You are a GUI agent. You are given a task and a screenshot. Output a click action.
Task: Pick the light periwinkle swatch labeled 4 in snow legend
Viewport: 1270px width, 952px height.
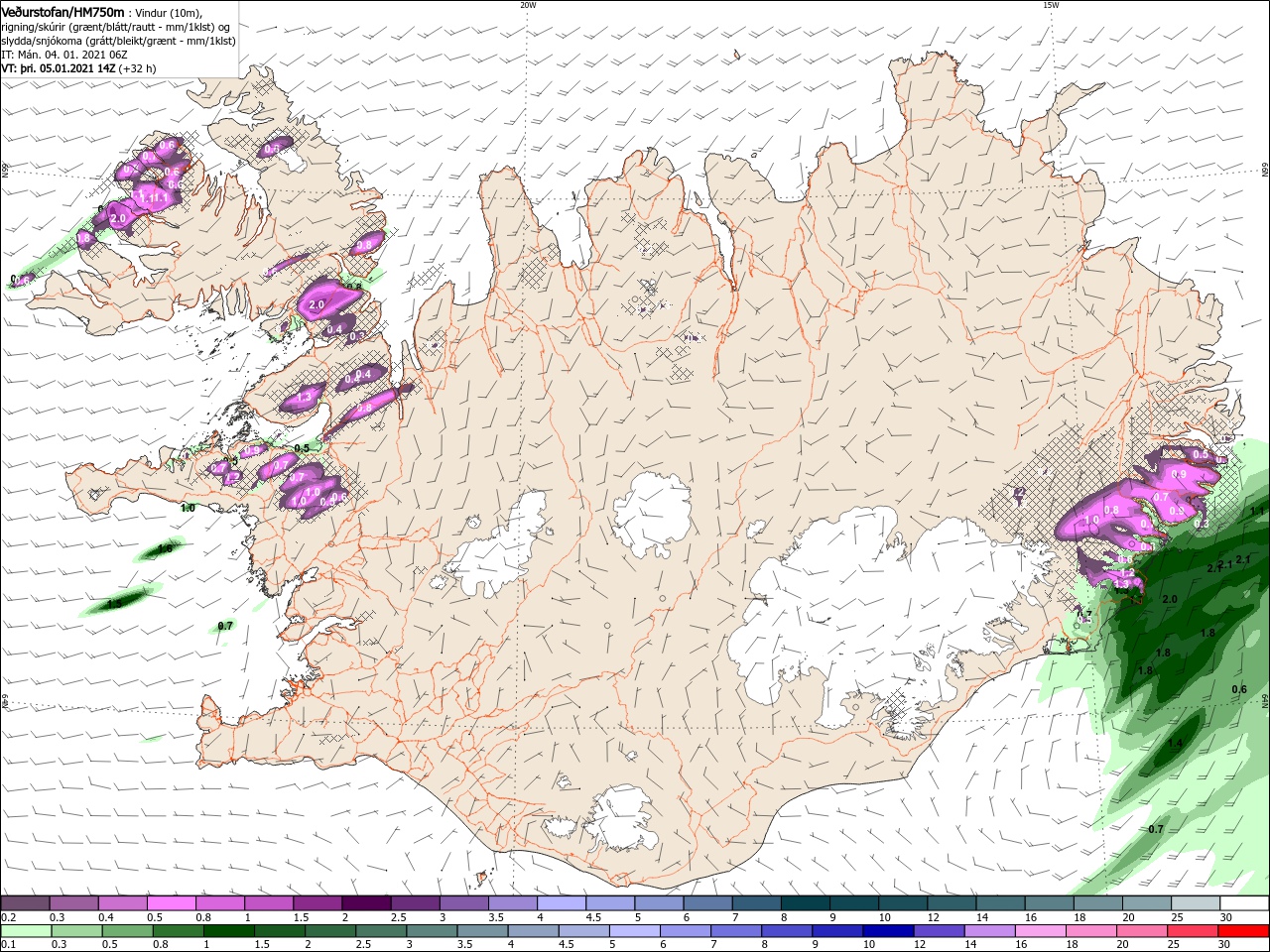[562, 903]
